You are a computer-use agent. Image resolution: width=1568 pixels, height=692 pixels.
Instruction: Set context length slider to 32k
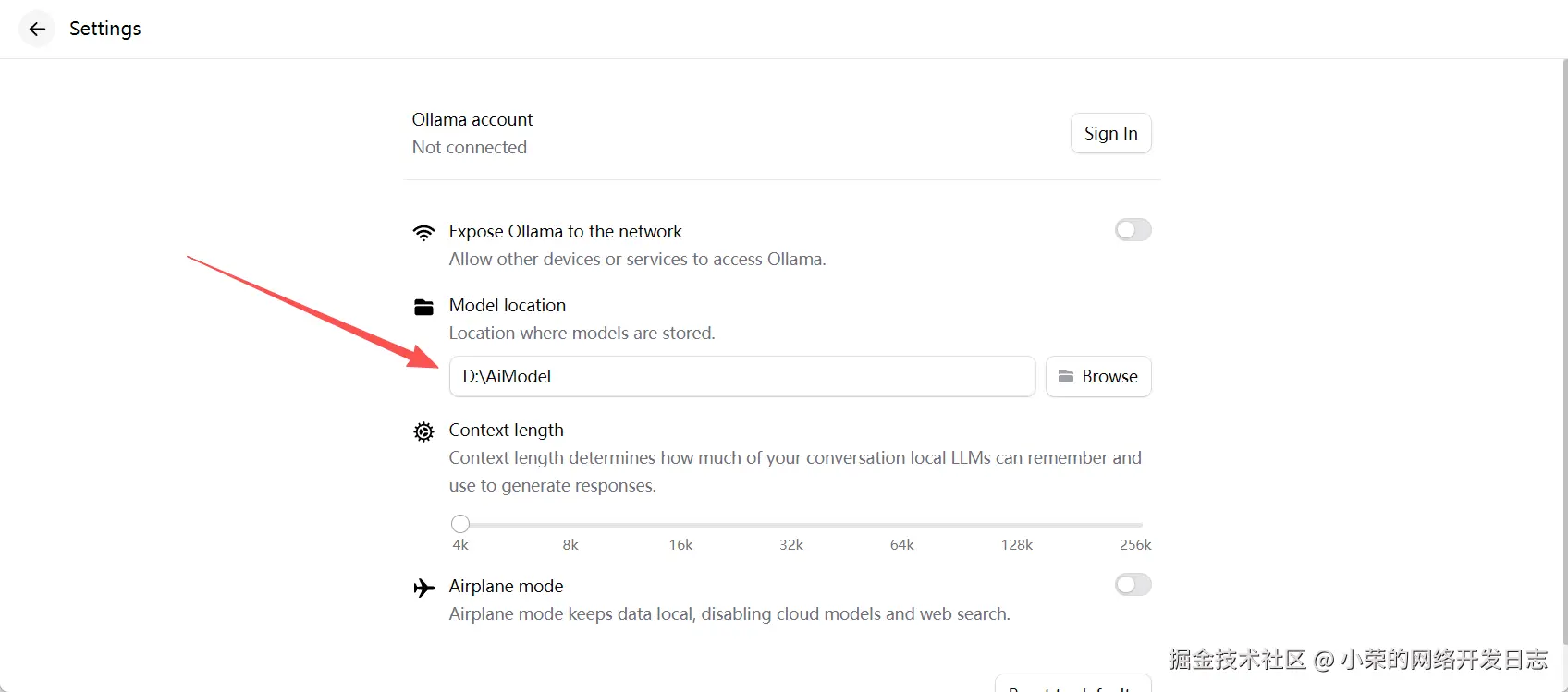coord(791,525)
